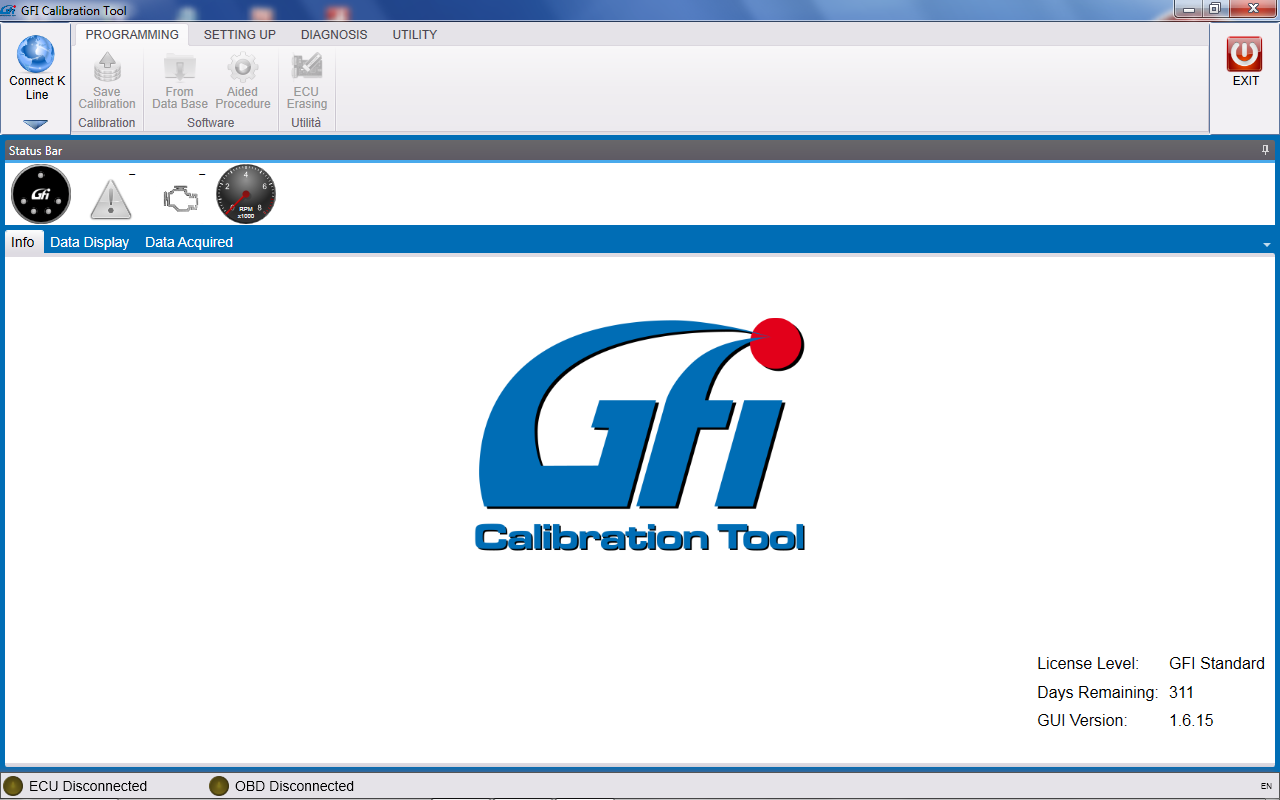Click the Software group label
Screen dimensions: 1280x800
211,123
